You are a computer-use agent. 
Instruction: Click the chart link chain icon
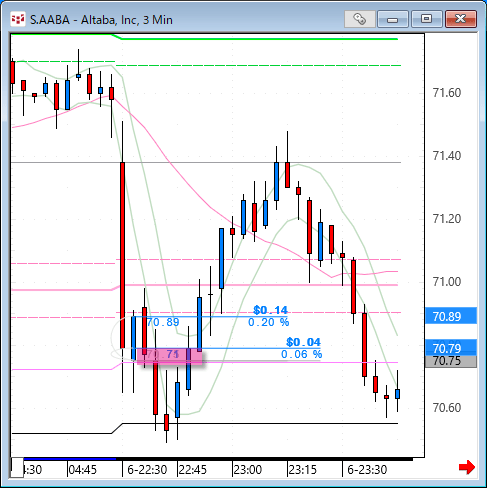[x=360, y=19]
